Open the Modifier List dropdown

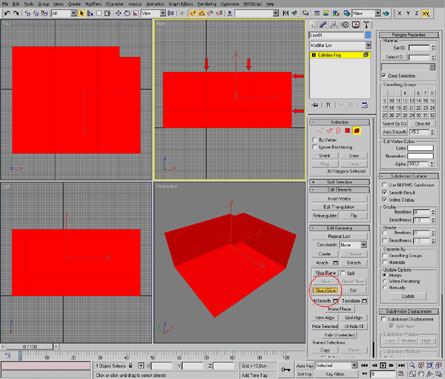[340, 45]
